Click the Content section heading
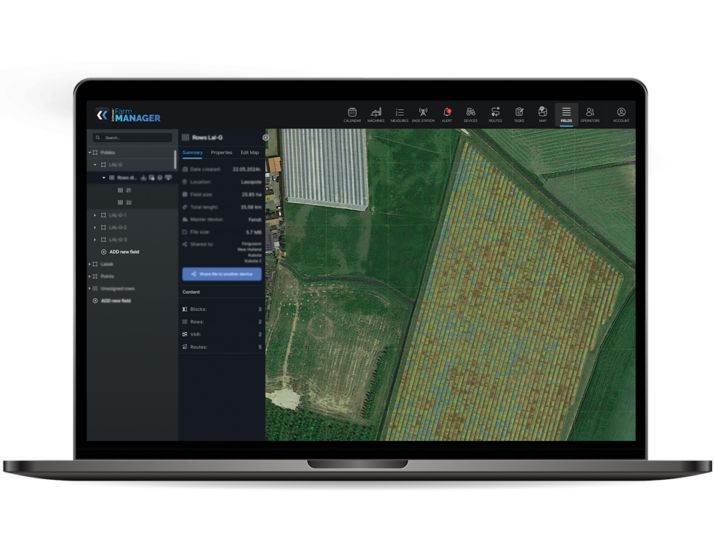The height and width of the screenshot is (536, 714). tap(191, 292)
